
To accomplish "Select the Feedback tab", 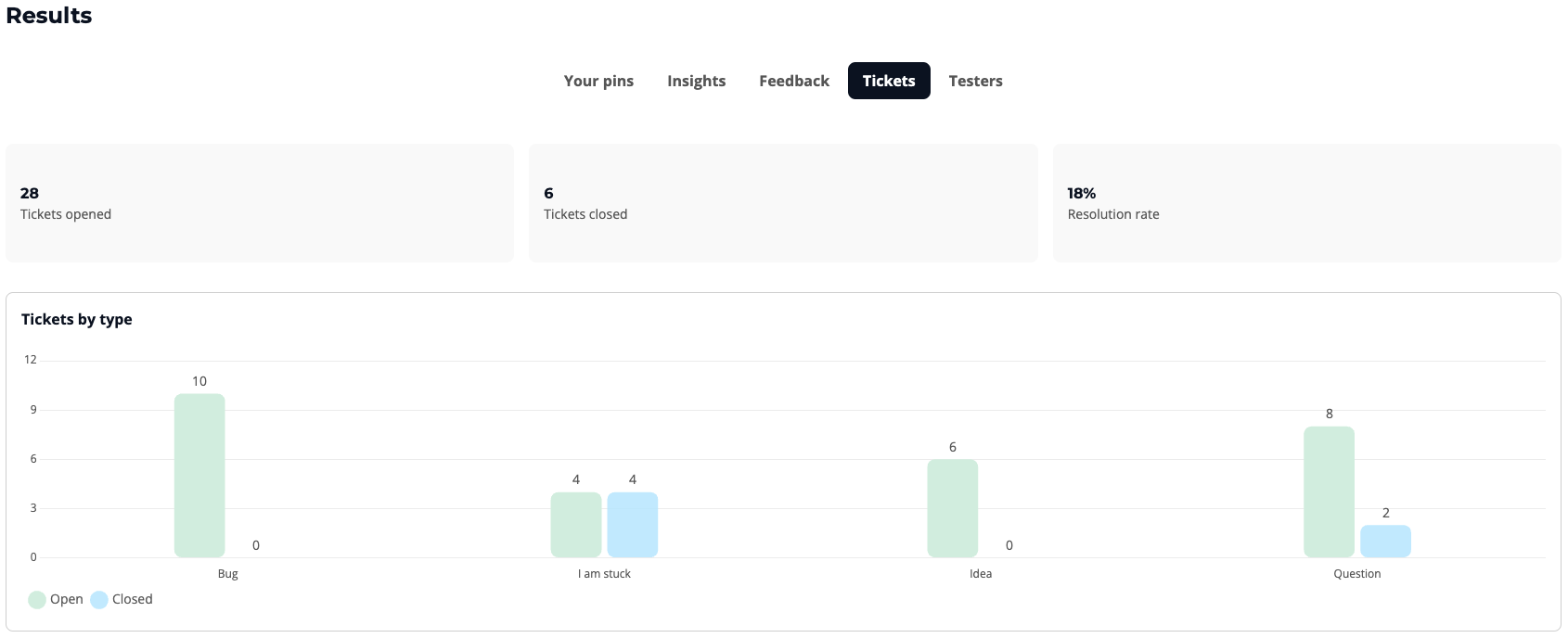I will coord(793,81).
